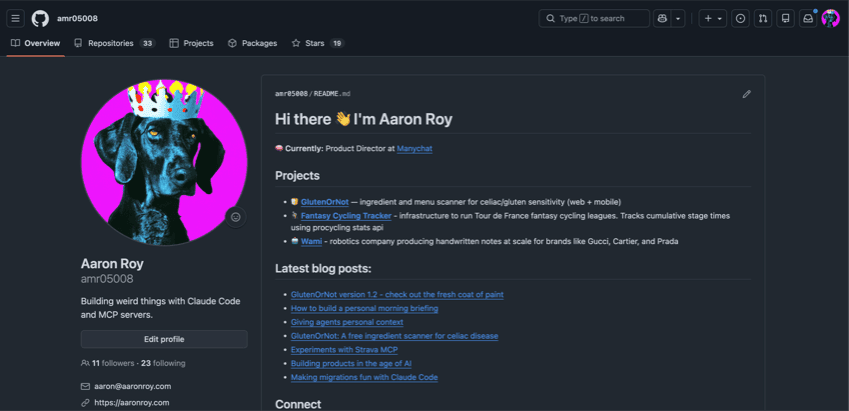
Task: Edit README with the pencil icon
Action: pos(747,94)
